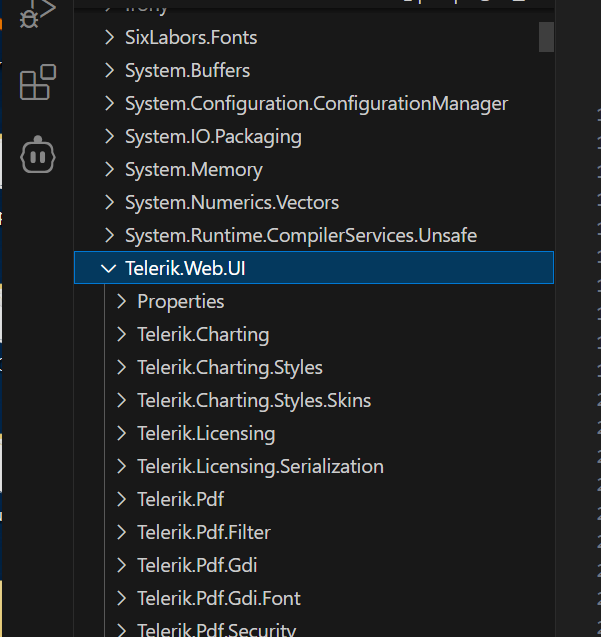Image resolution: width=601 pixels, height=637 pixels.
Task: Select the Telerik.Pdf.Gdi.Font label
Action: [219, 598]
